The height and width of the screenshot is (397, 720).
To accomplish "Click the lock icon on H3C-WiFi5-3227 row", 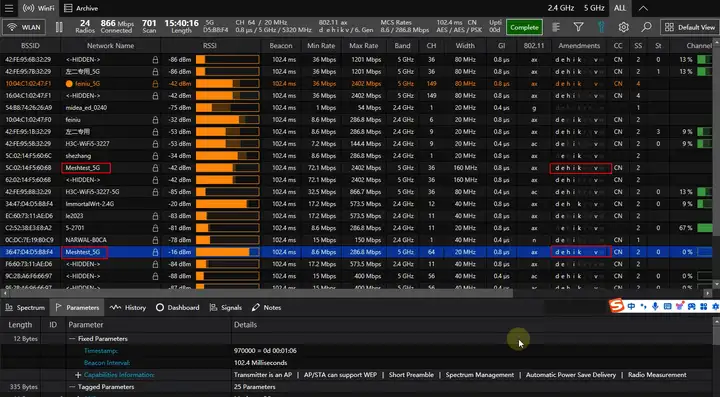I will click(x=155, y=144).
